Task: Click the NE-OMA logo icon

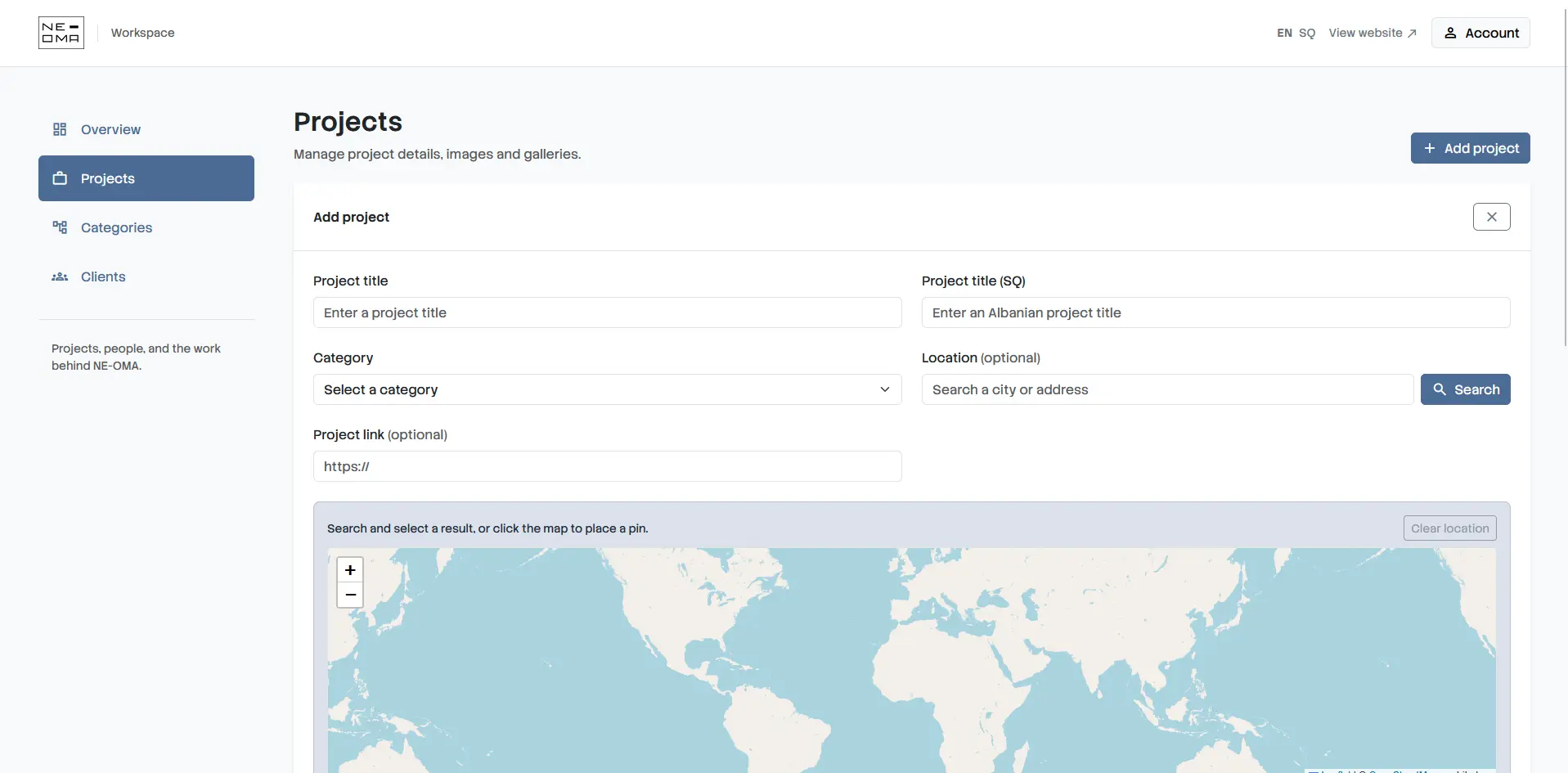Action: (61, 33)
